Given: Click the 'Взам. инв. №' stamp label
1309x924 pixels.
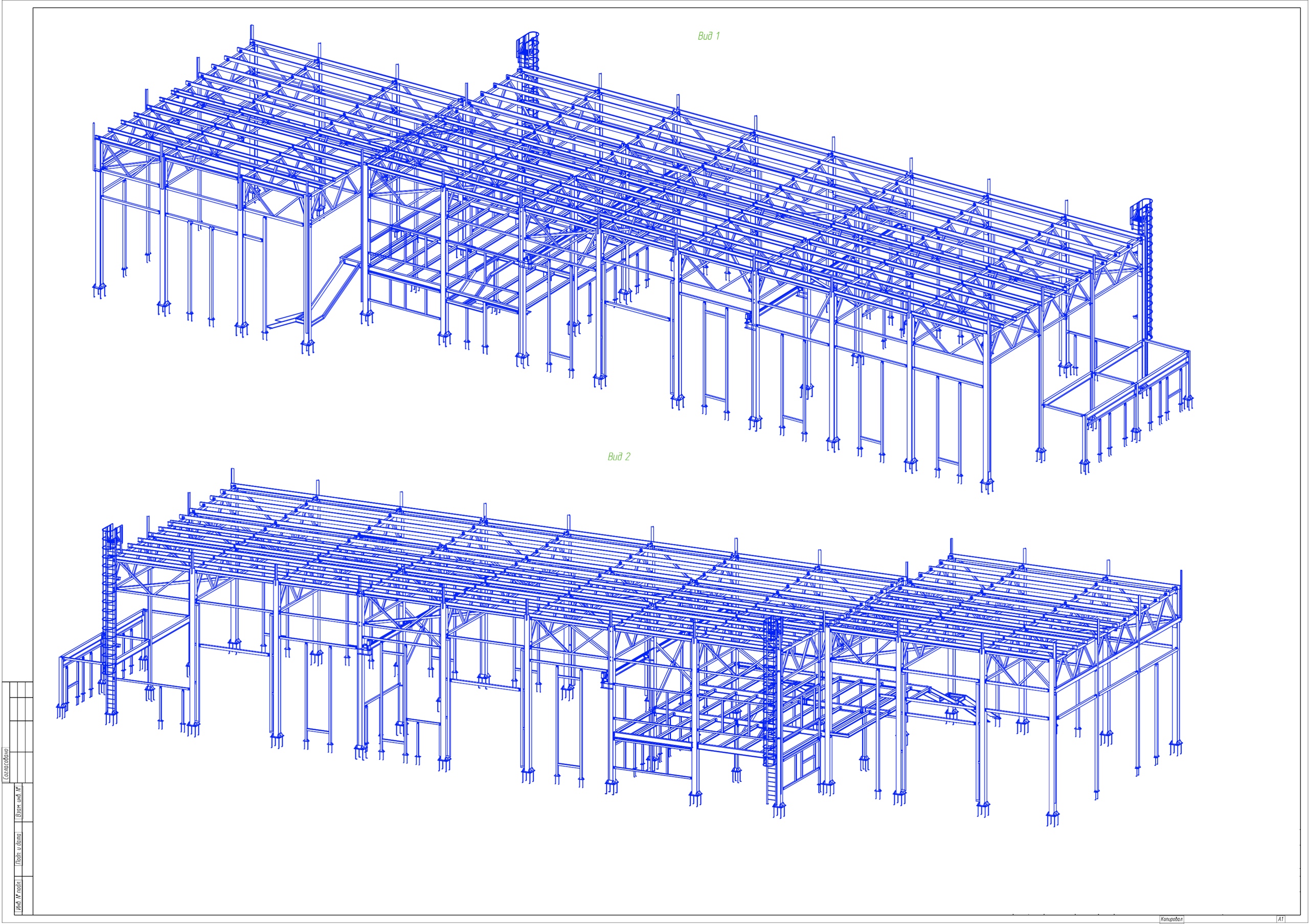Looking at the screenshot, I should click(x=19, y=803).
